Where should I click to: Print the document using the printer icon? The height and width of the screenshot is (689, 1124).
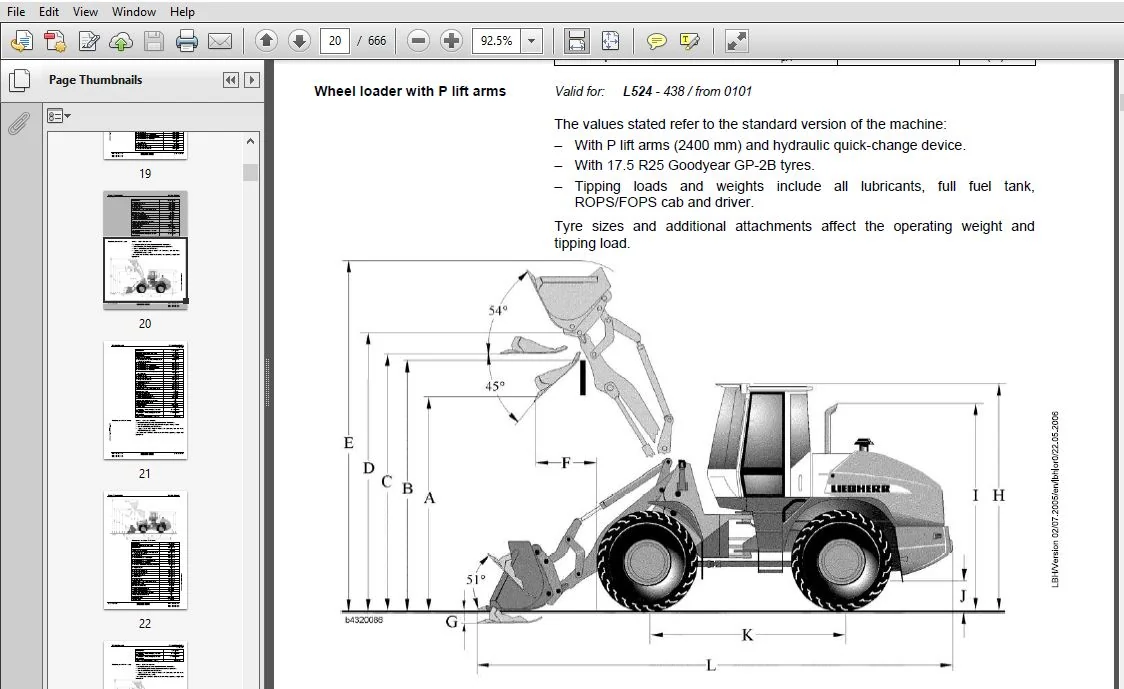pos(186,41)
